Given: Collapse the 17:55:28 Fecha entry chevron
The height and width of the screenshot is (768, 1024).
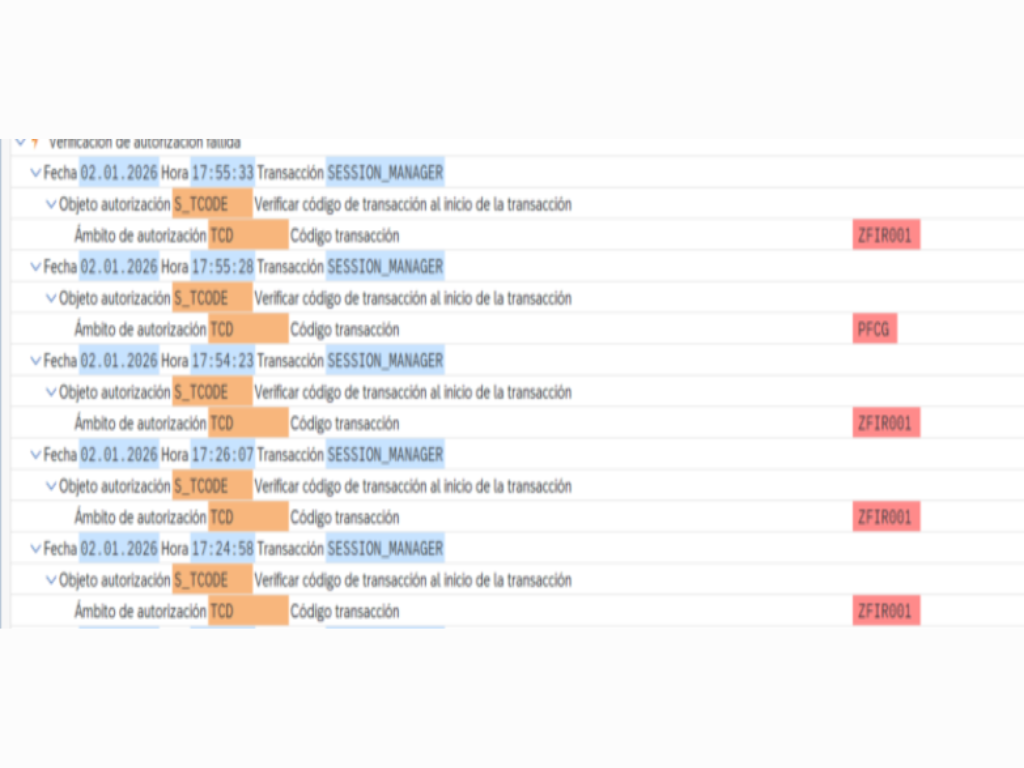Looking at the screenshot, I should click(37, 267).
